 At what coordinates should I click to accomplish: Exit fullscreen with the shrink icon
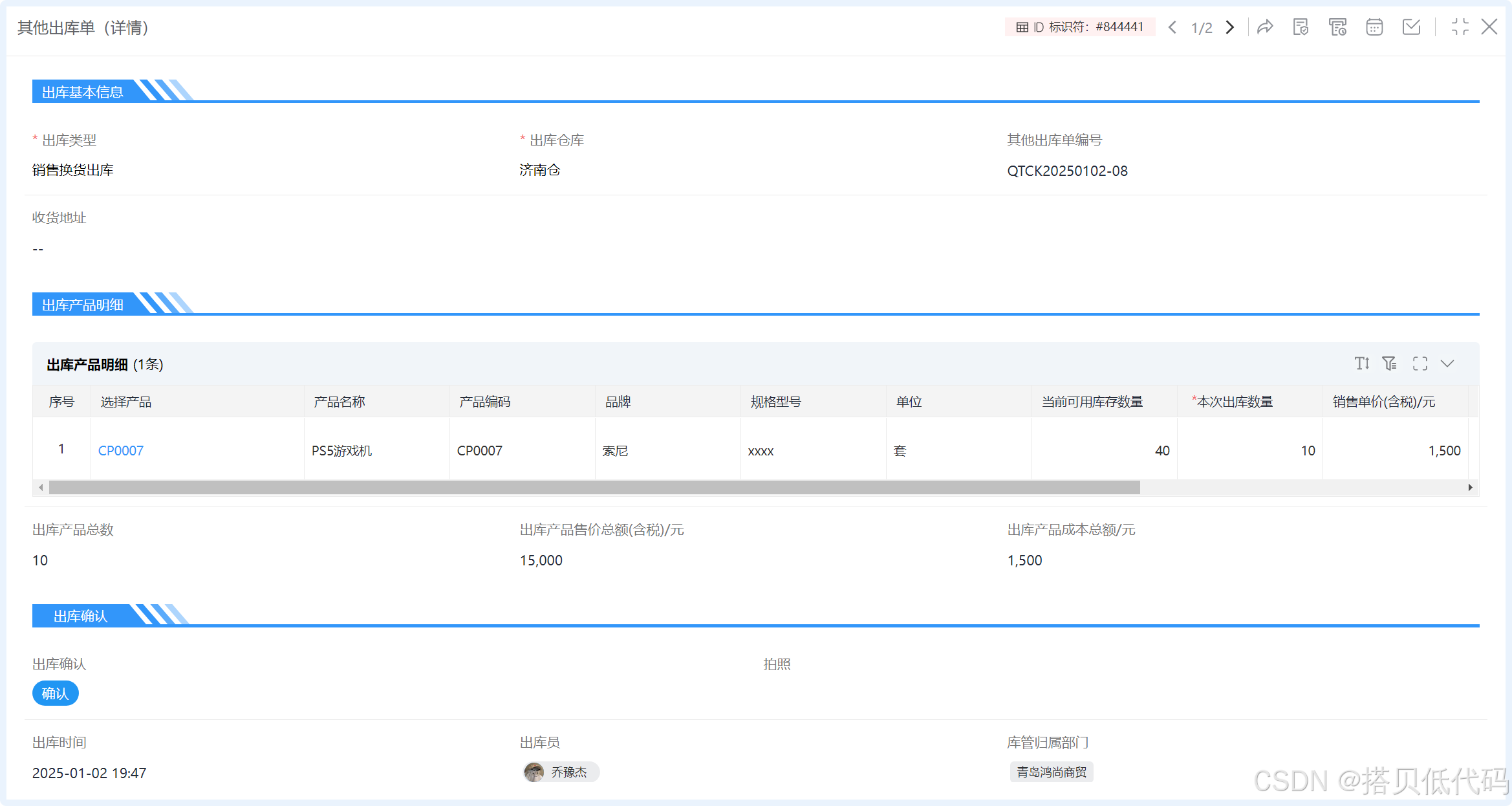click(1460, 27)
